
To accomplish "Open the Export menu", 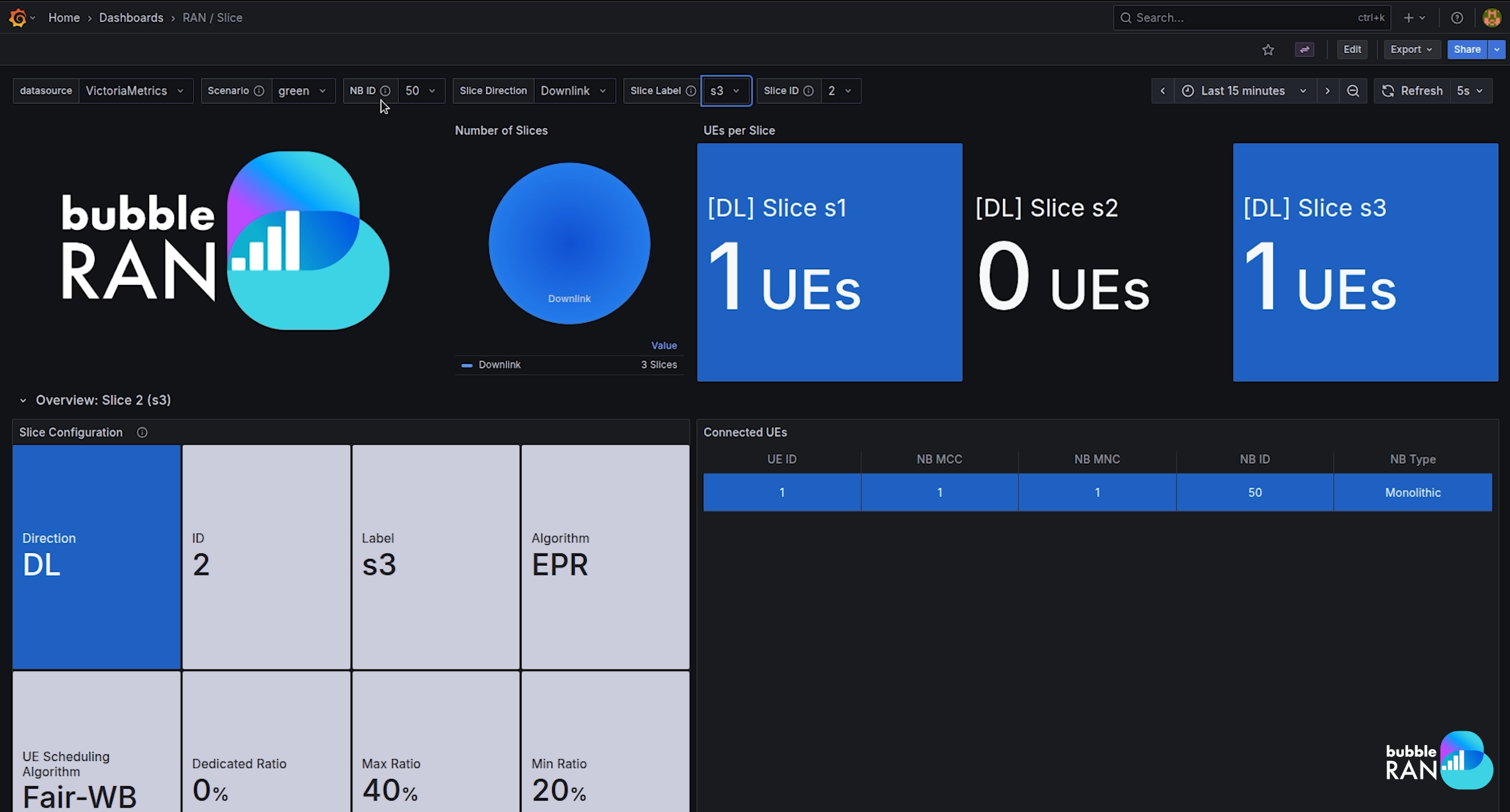I will click(1411, 50).
